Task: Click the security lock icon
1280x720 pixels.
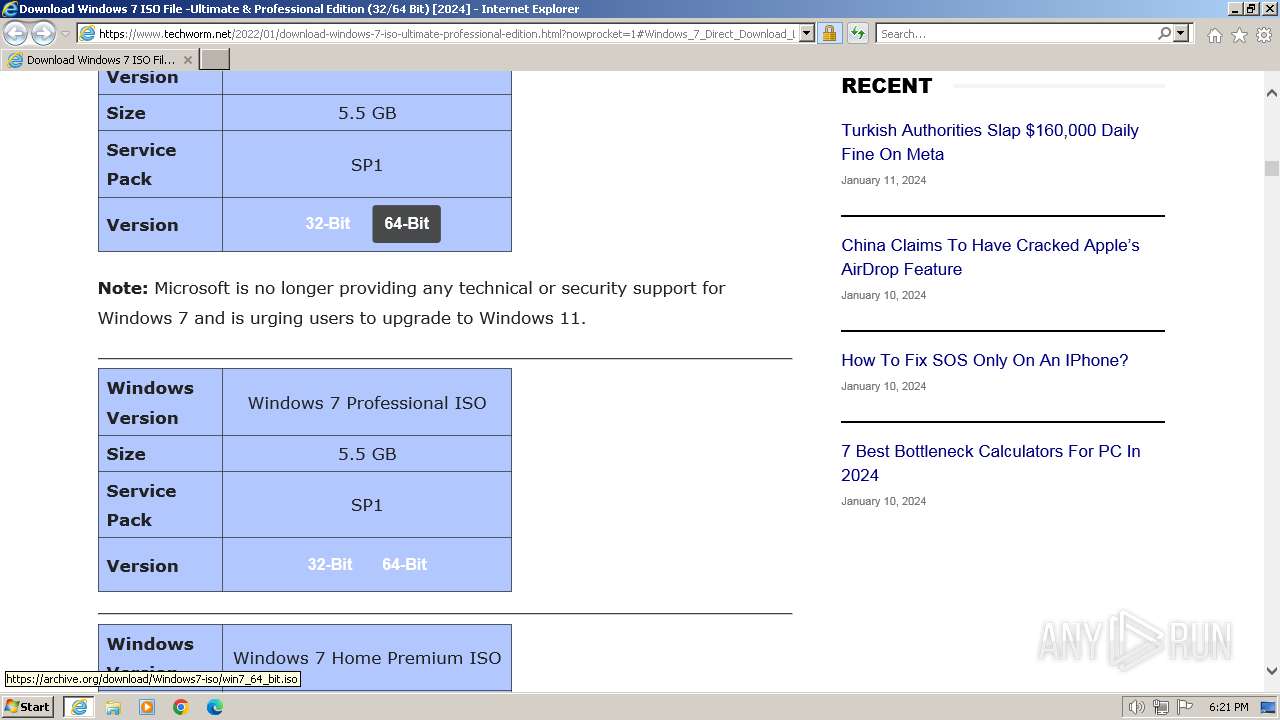Action: click(829, 34)
